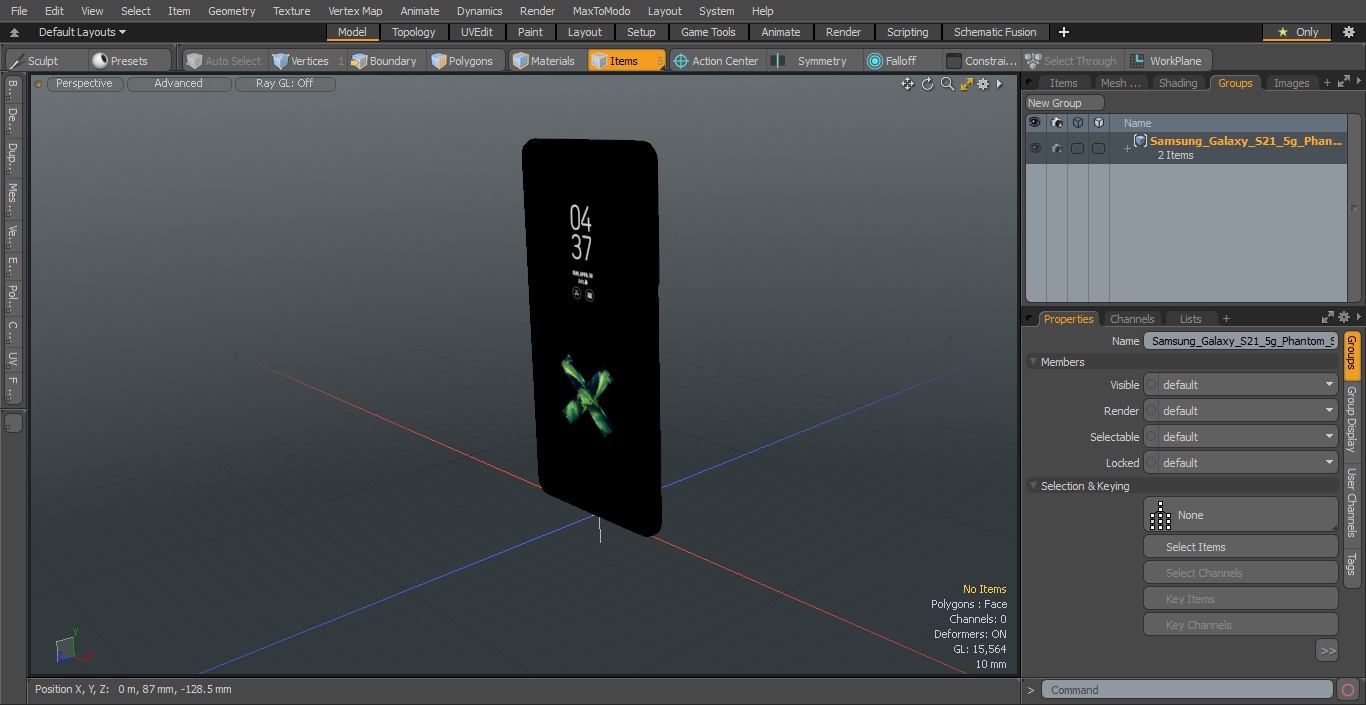Open the Locked default dropdown
The width and height of the screenshot is (1366, 705).
pos(1241,463)
